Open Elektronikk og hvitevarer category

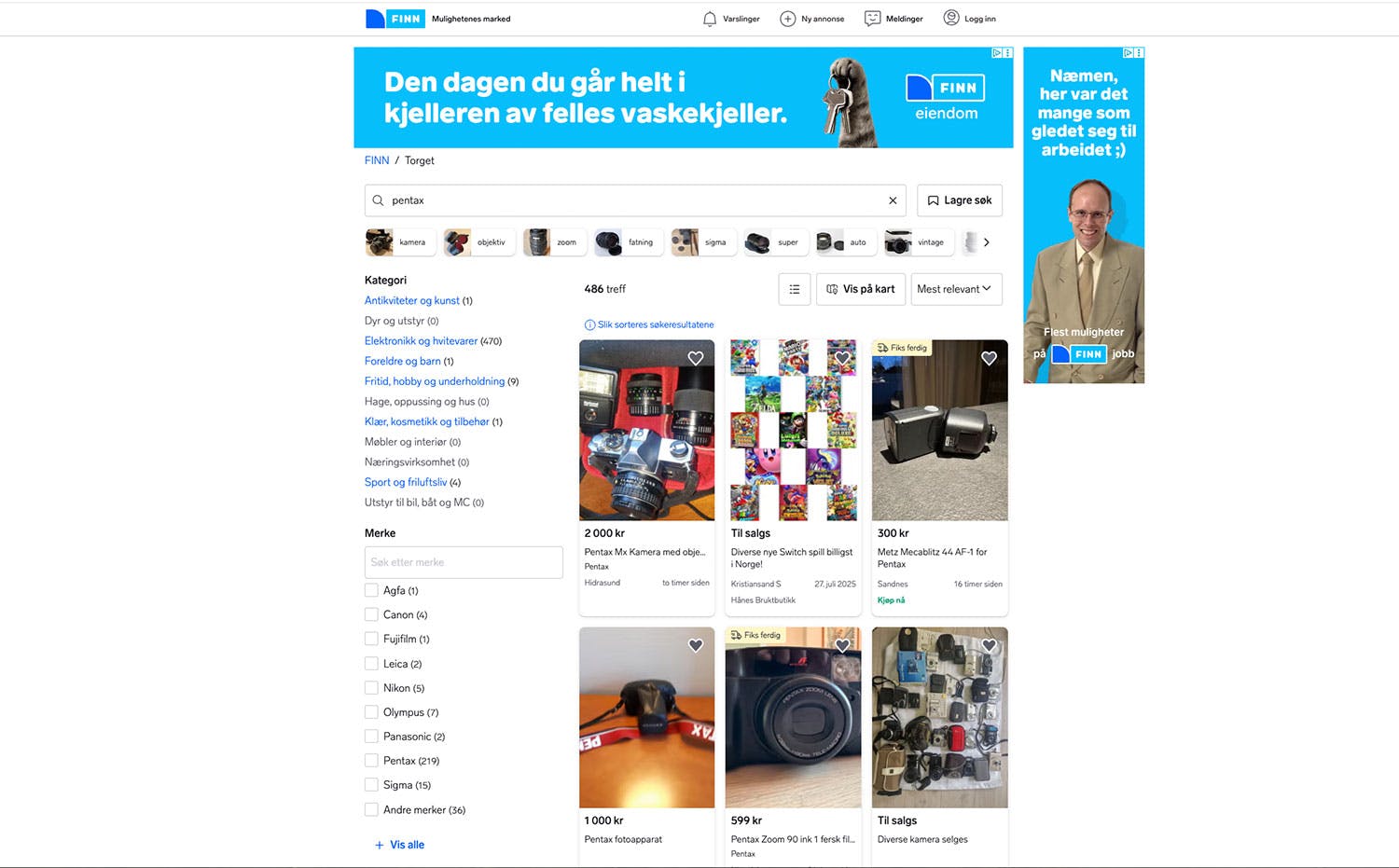tap(421, 341)
